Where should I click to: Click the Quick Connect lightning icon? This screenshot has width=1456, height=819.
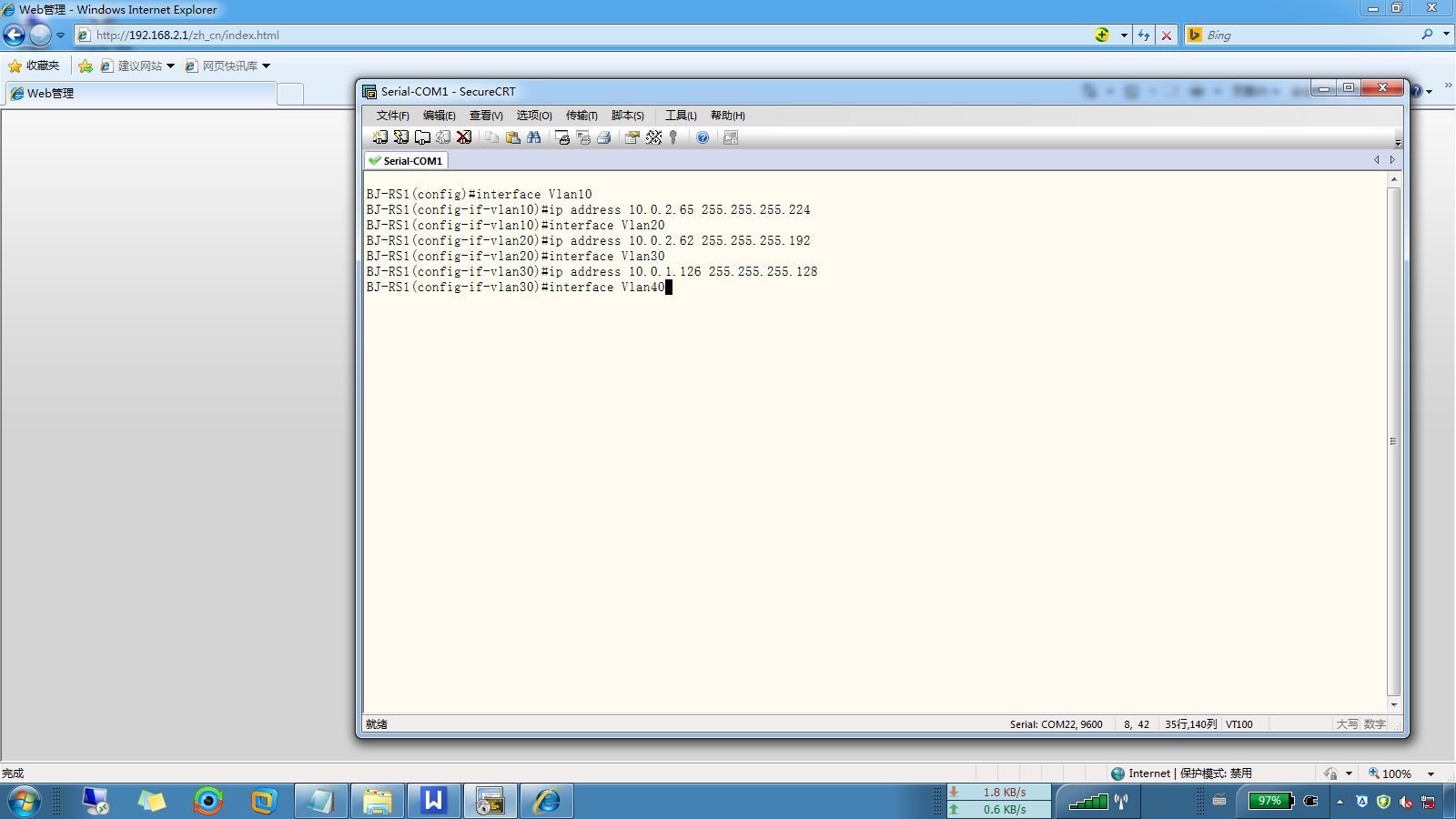coord(400,137)
